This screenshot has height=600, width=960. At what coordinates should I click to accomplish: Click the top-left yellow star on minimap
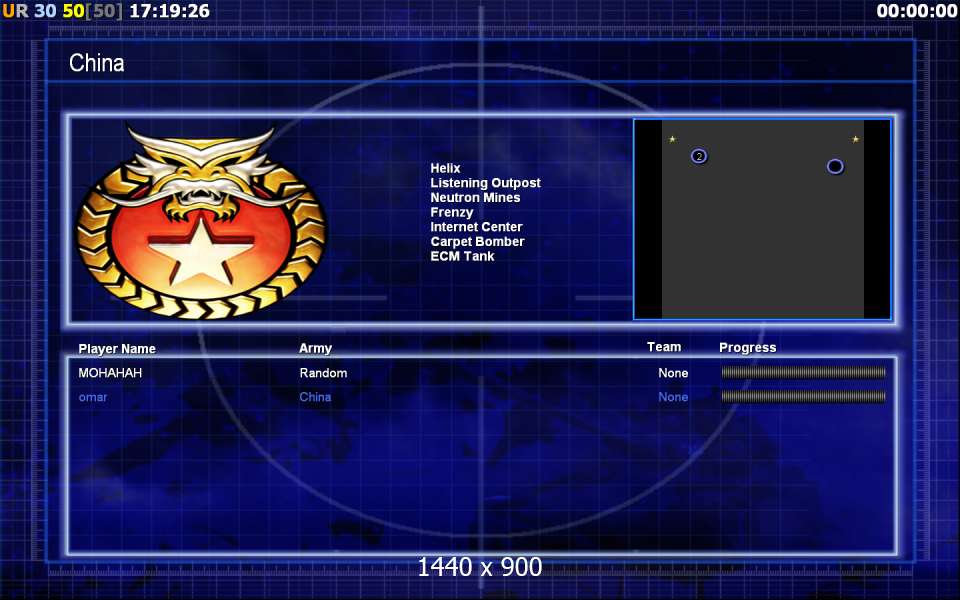[x=672, y=139]
